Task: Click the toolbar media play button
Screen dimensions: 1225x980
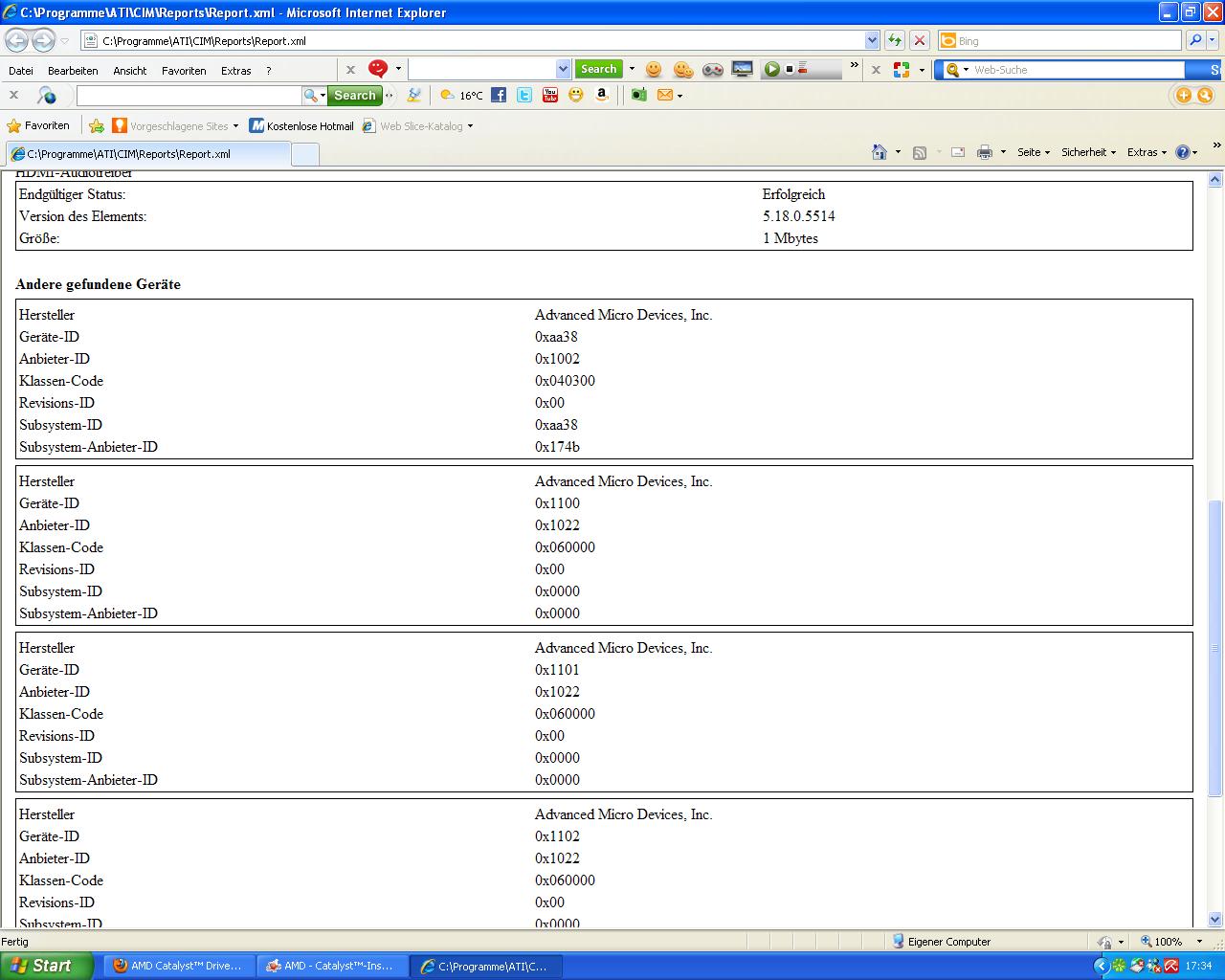Action: (x=771, y=70)
